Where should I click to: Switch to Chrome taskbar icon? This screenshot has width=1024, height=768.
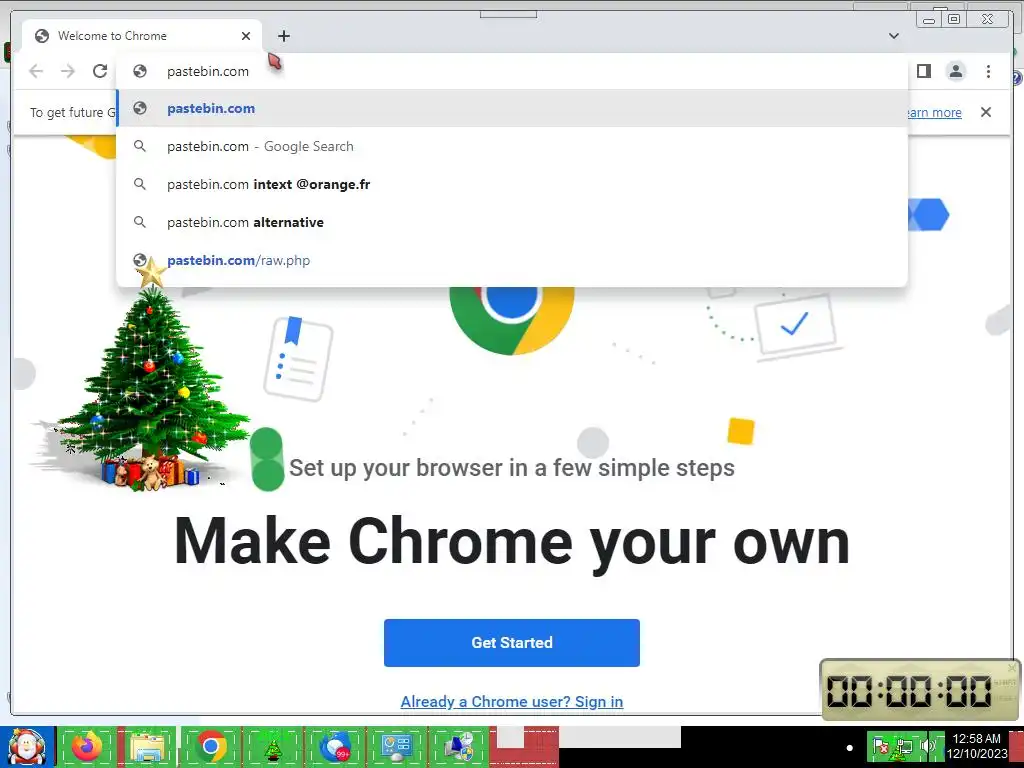211,747
